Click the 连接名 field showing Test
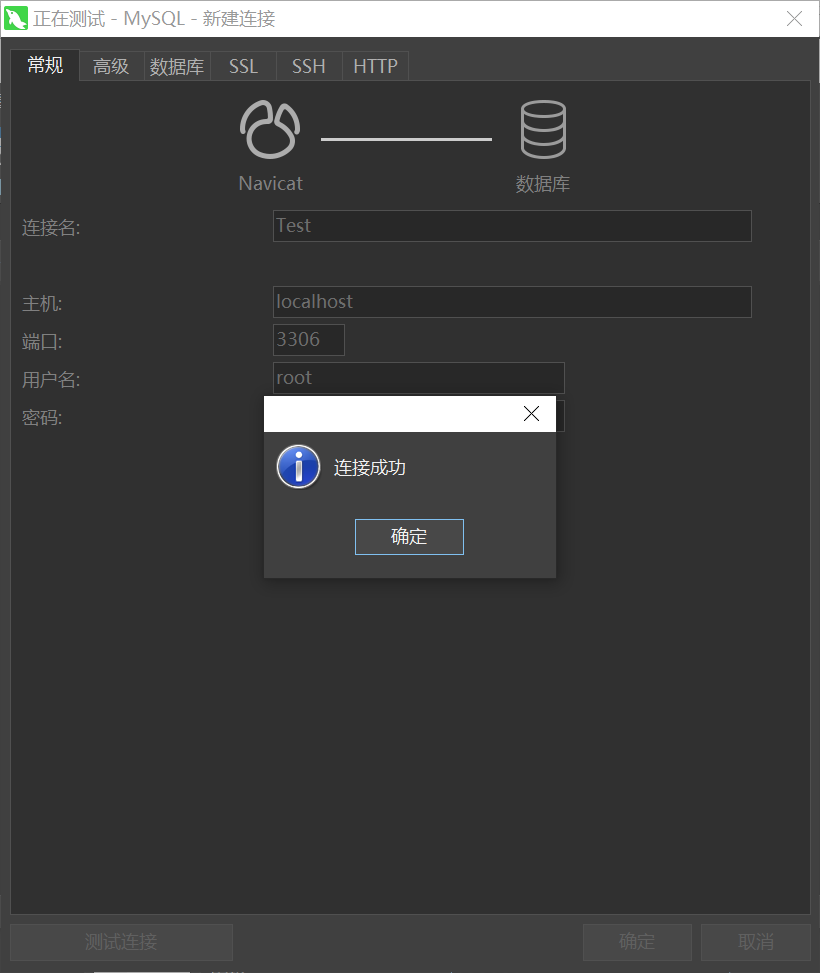Screen dimensions: 820x973 click(512, 226)
